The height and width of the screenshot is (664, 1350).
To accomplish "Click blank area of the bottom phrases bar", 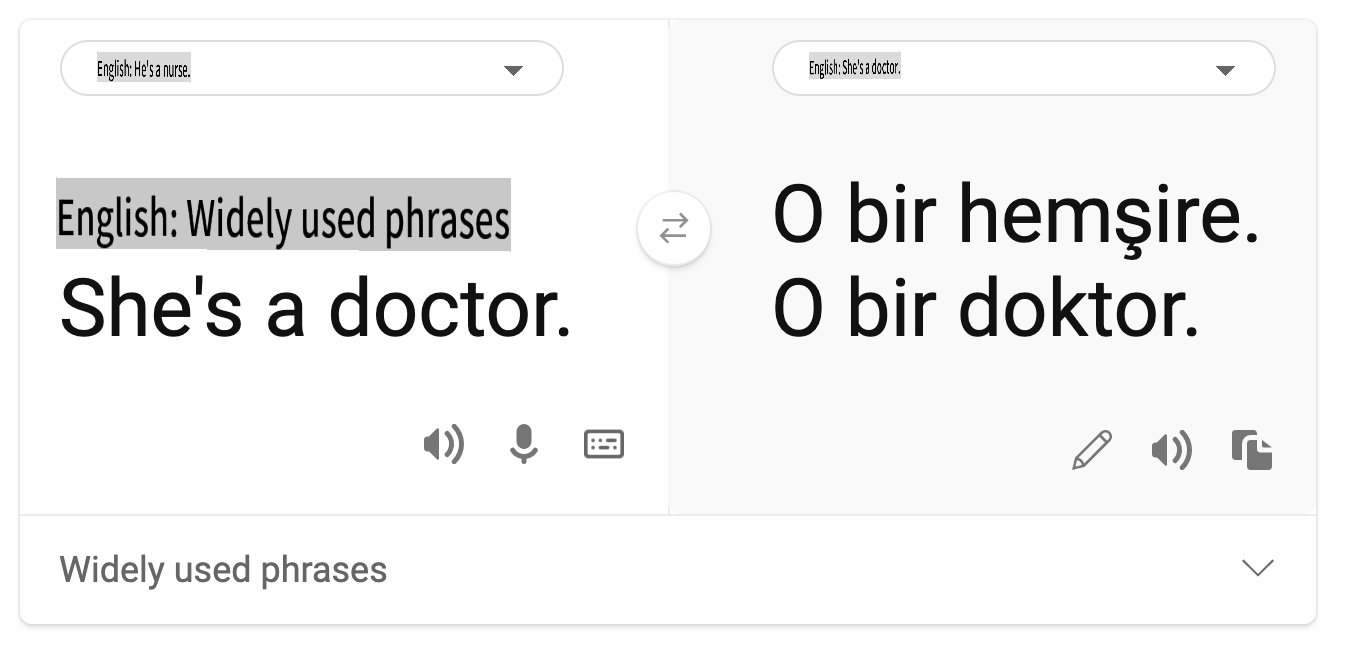I will [800, 570].
